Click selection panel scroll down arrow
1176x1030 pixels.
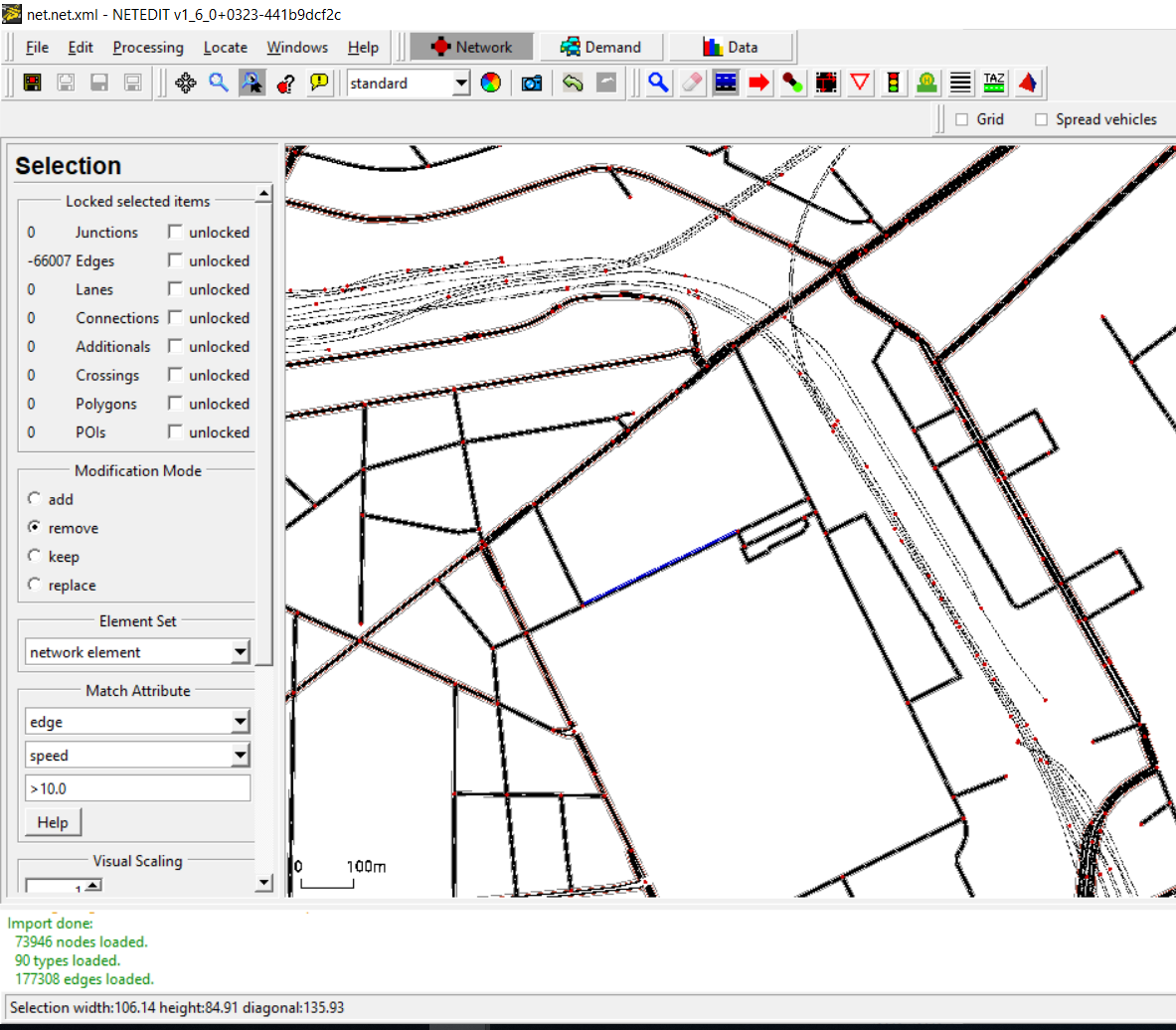tap(263, 883)
